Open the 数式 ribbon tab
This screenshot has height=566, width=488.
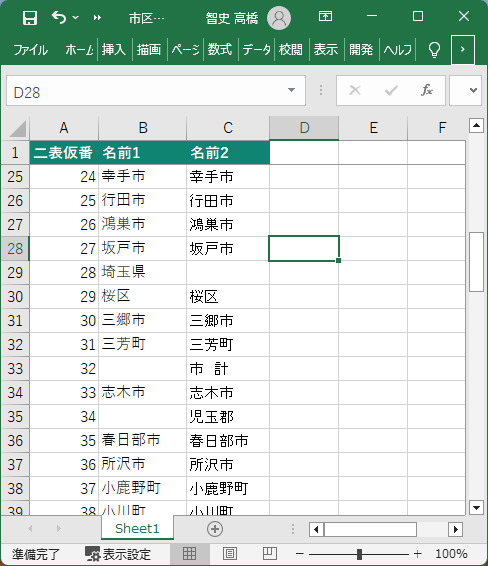(220, 49)
